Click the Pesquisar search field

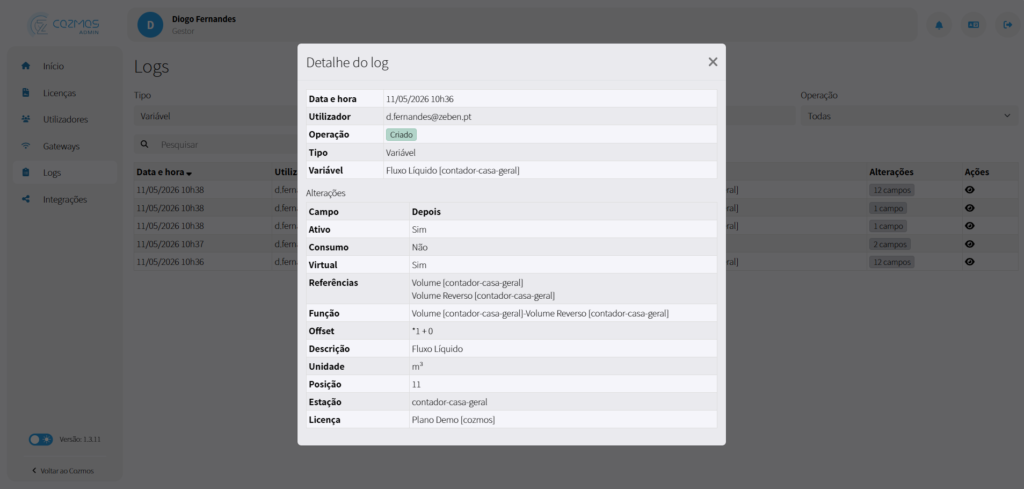(x=225, y=144)
